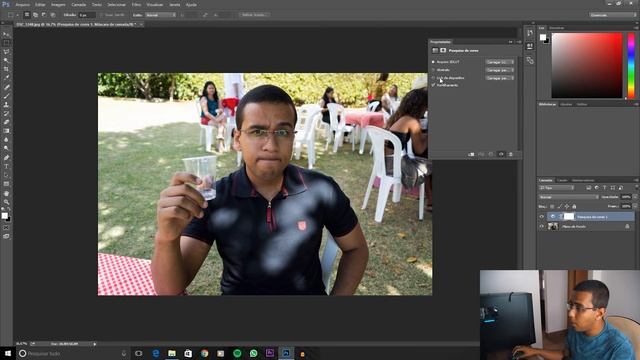Hide the Pesquisa de cores 1 layer
640x360 pixels.
click(x=542, y=217)
